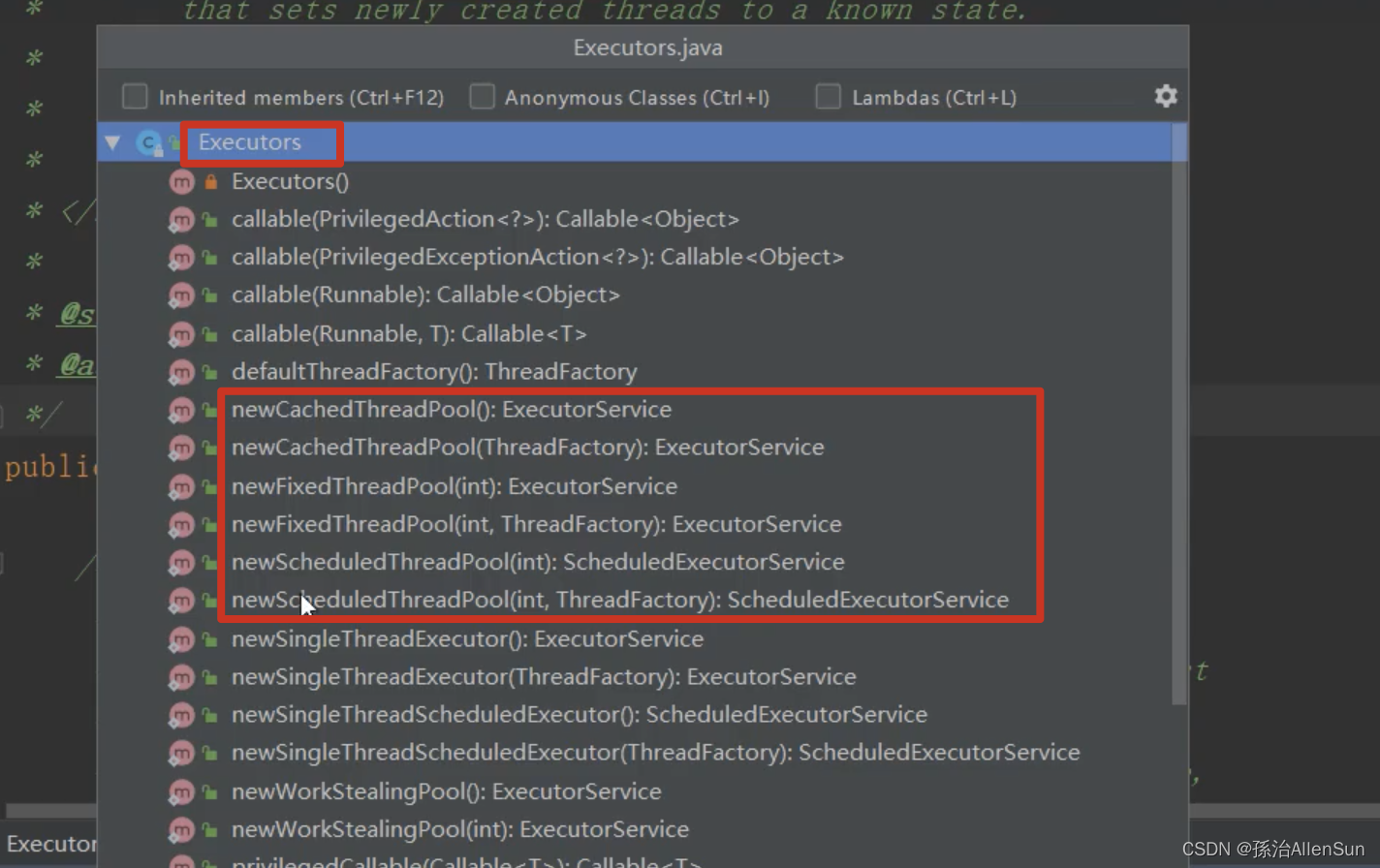Go to newSingleThreadExecutor(ThreadFactory)

coord(544,676)
